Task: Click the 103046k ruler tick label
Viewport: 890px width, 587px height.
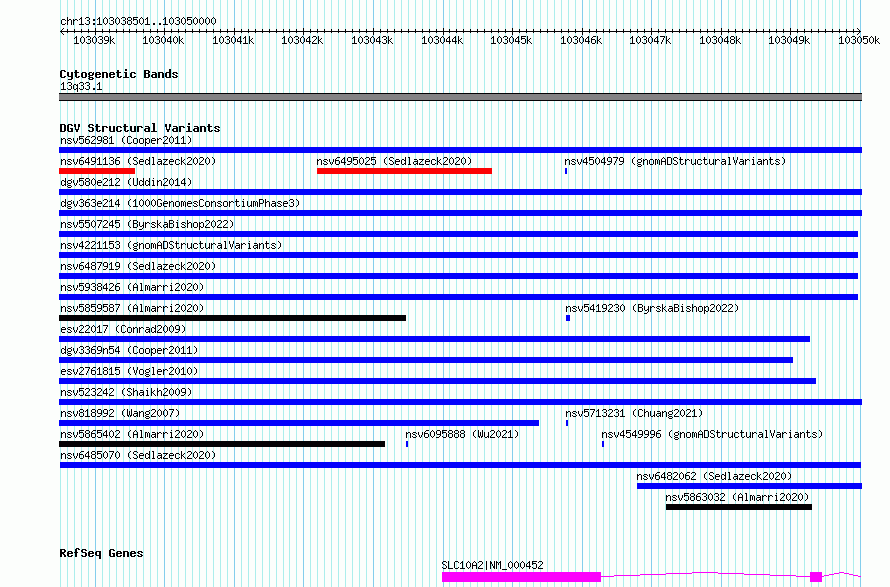Action: pos(581,40)
